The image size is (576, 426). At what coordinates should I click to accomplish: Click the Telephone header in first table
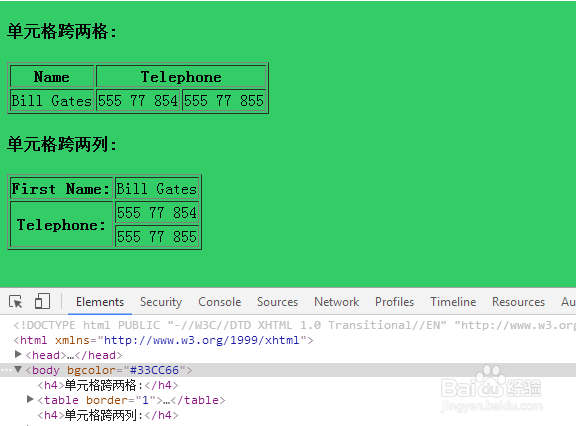click(181, 76)
